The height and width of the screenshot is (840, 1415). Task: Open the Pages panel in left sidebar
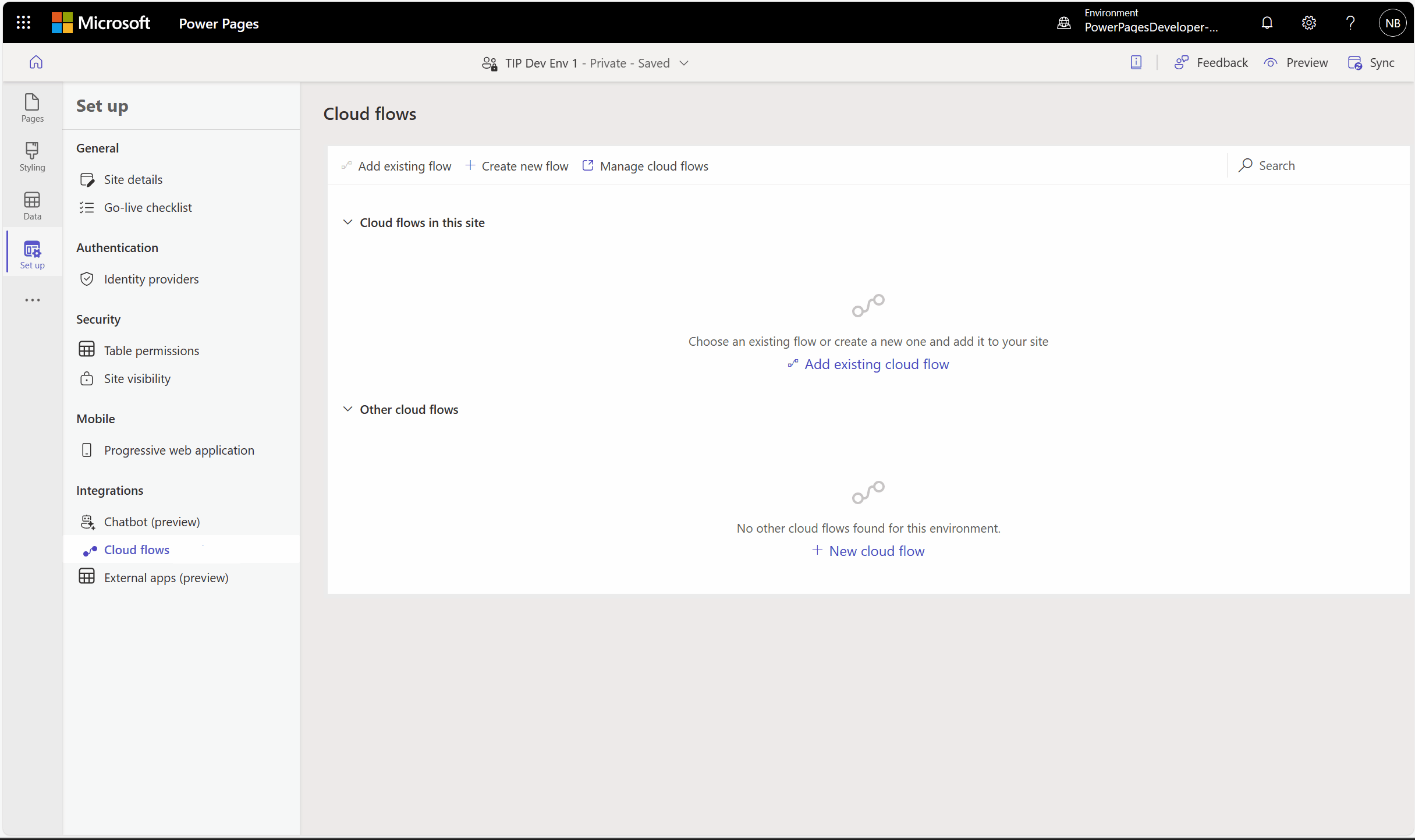point(32,108)
